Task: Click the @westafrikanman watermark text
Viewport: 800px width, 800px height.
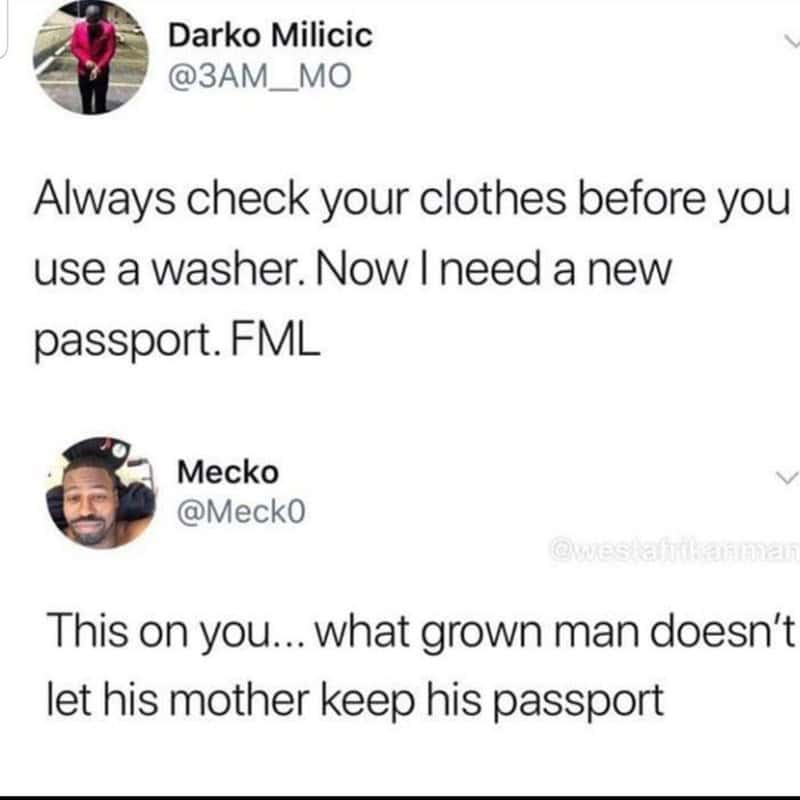Action: point(674,551)
